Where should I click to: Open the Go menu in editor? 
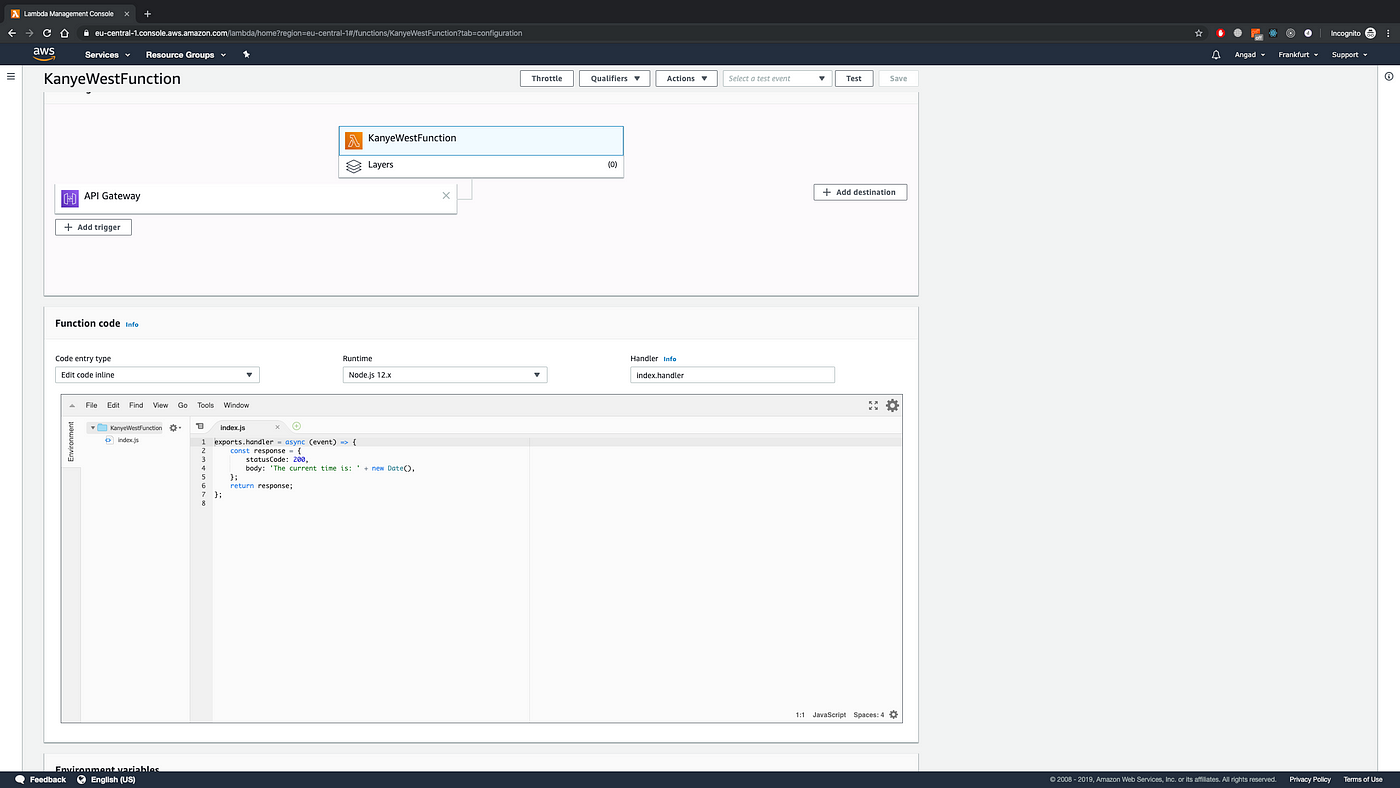(x=183, y=406)
